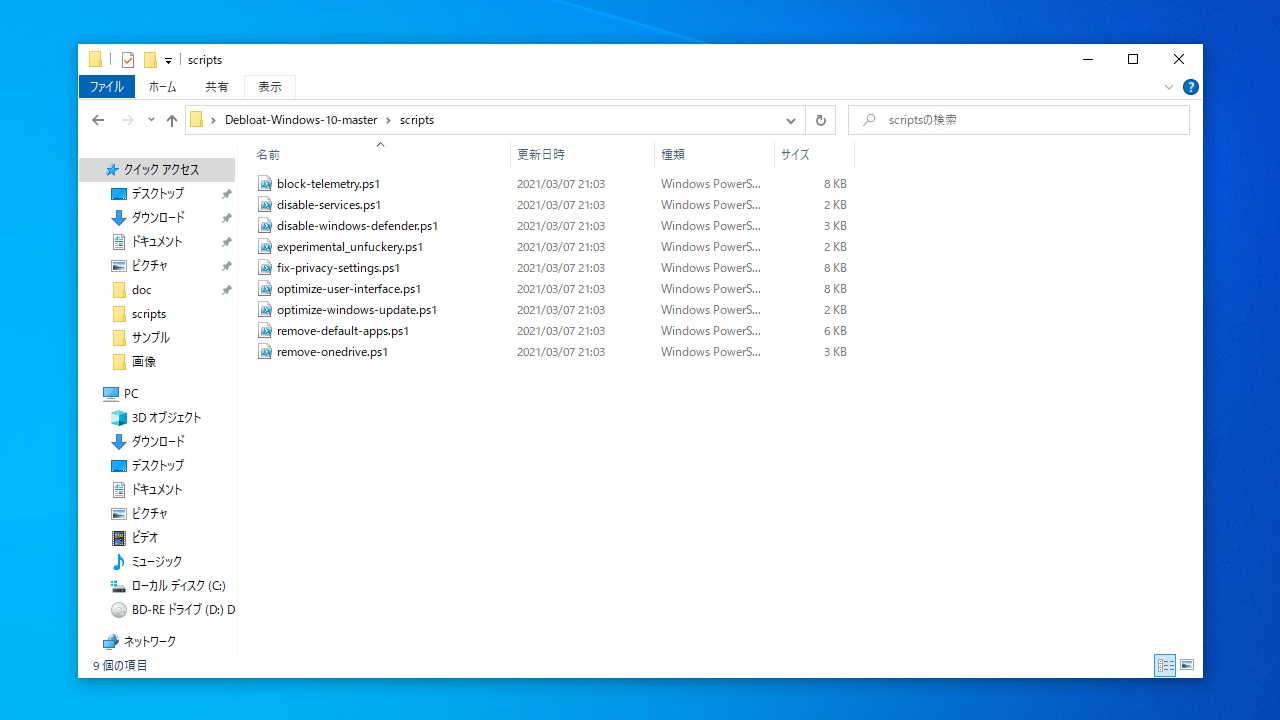Viewport: 1280px width, 720px height.
Task: Open address bar history dropdown
Action: pyautogui.click(x=791, y=120)
